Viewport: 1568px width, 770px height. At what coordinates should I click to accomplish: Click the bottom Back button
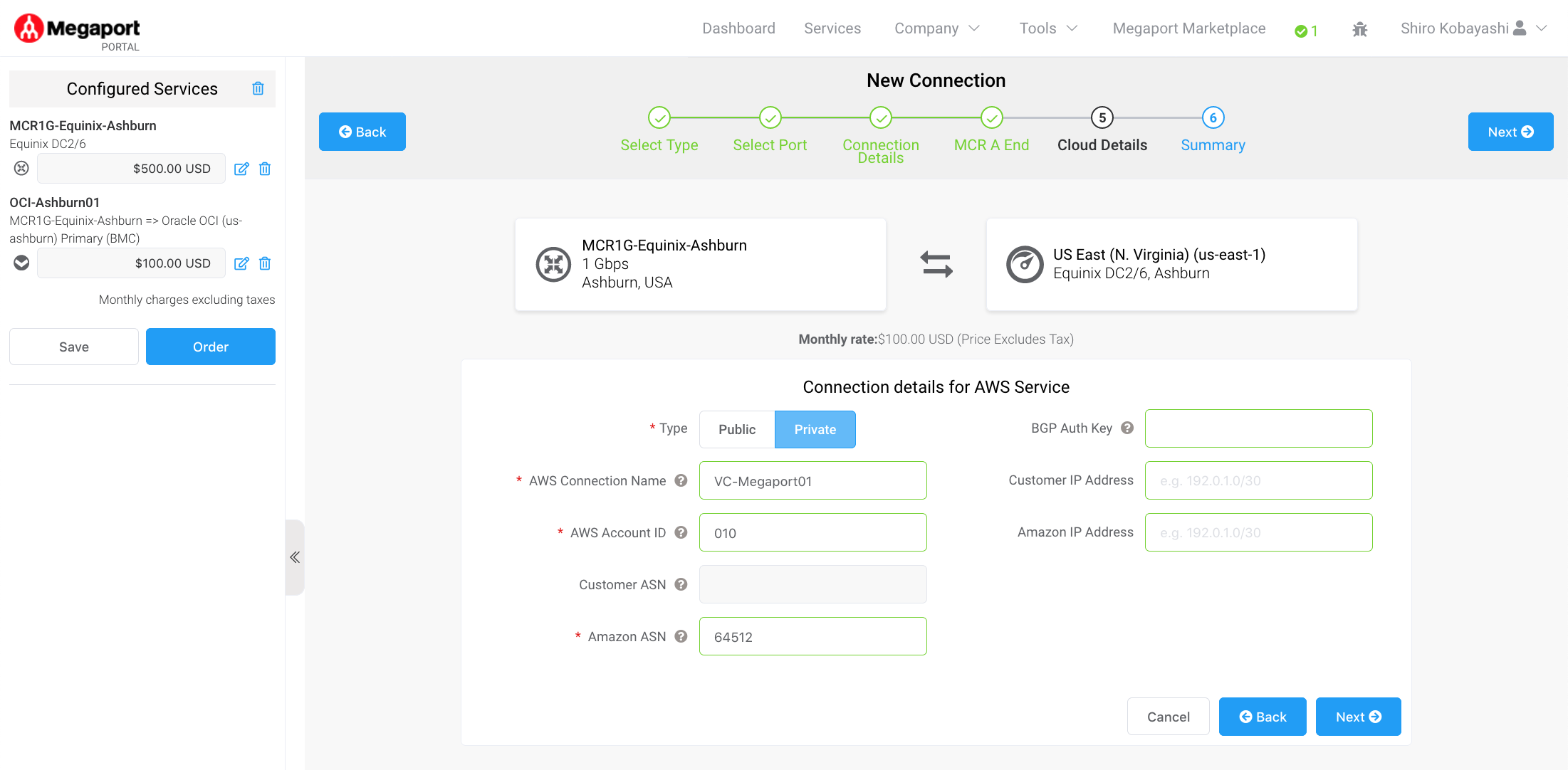(x=1263, y=717)
